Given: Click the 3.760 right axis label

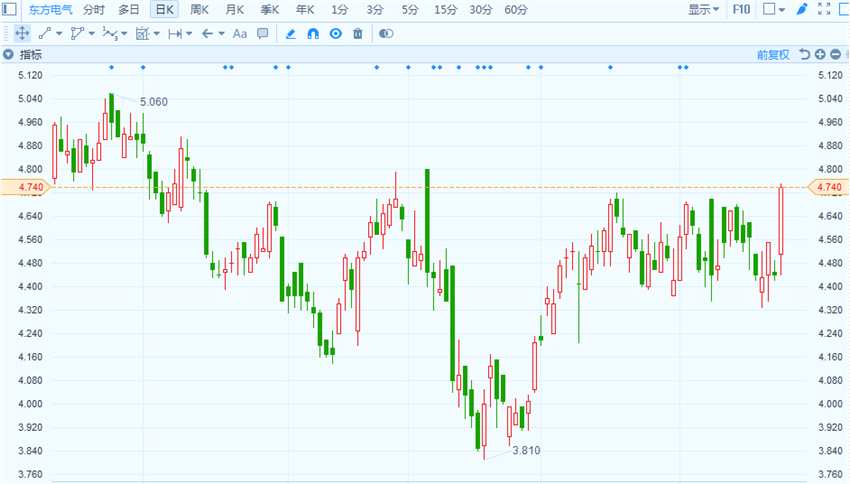Looking at the screenshot, I should 831,474.
